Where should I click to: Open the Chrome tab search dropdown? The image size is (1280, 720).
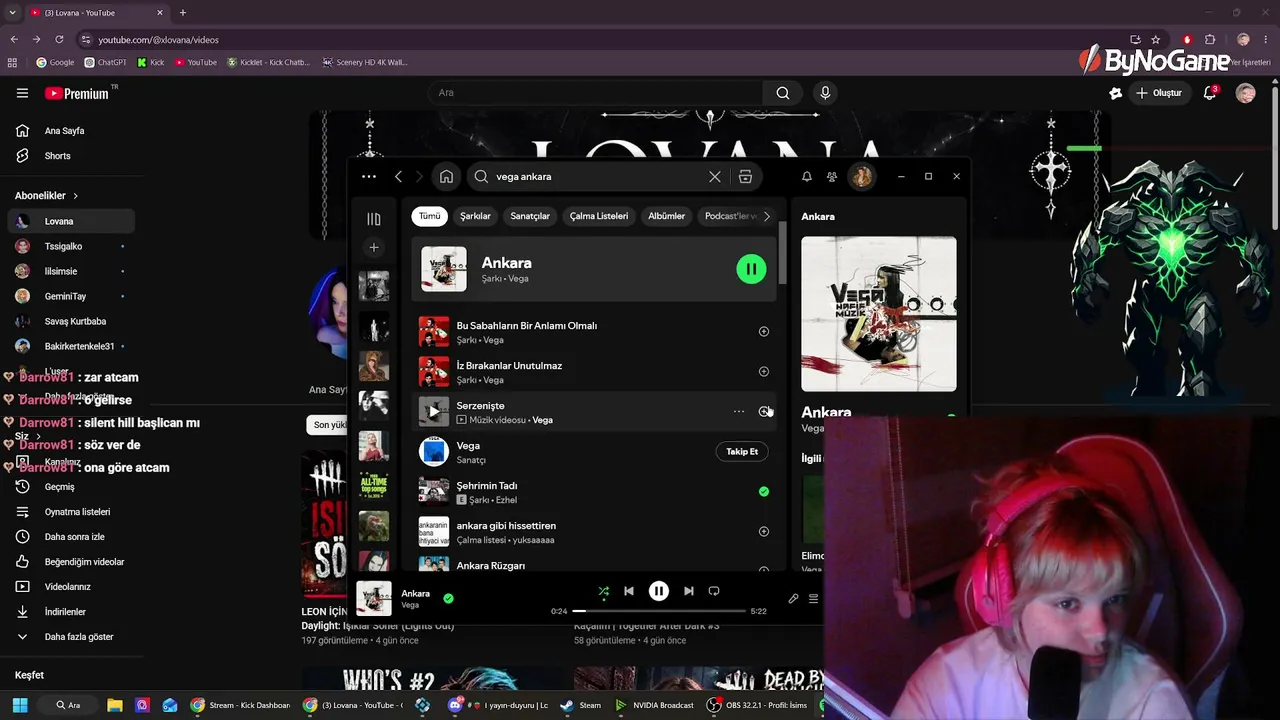pyautogui.click(x=14, y=13)
